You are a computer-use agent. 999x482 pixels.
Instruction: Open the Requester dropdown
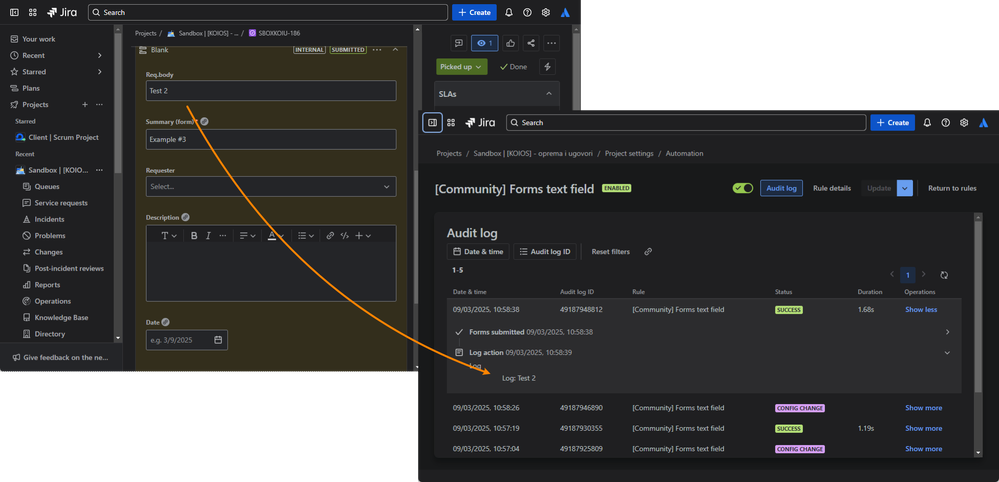pyautogui.click(x=270, y=187)
